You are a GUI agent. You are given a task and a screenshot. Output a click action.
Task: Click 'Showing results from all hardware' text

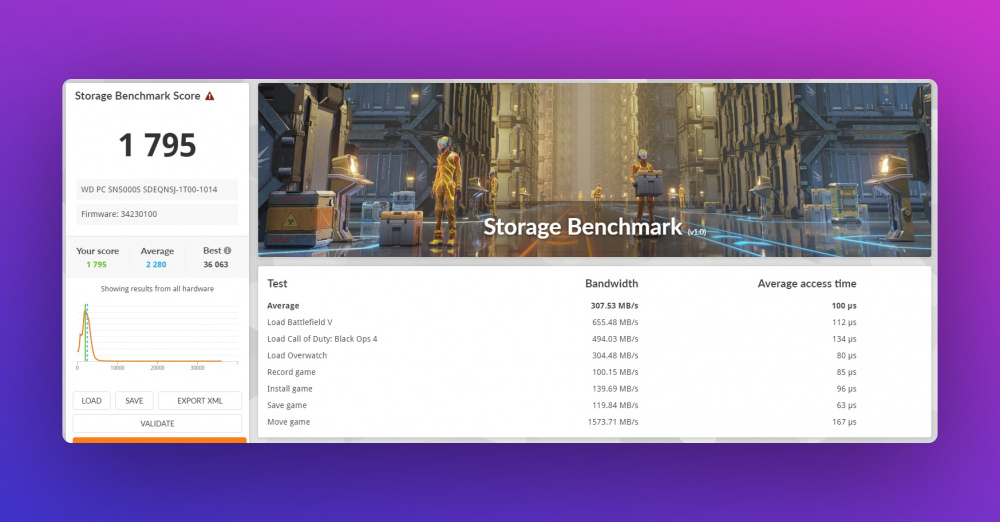[157, 289]
